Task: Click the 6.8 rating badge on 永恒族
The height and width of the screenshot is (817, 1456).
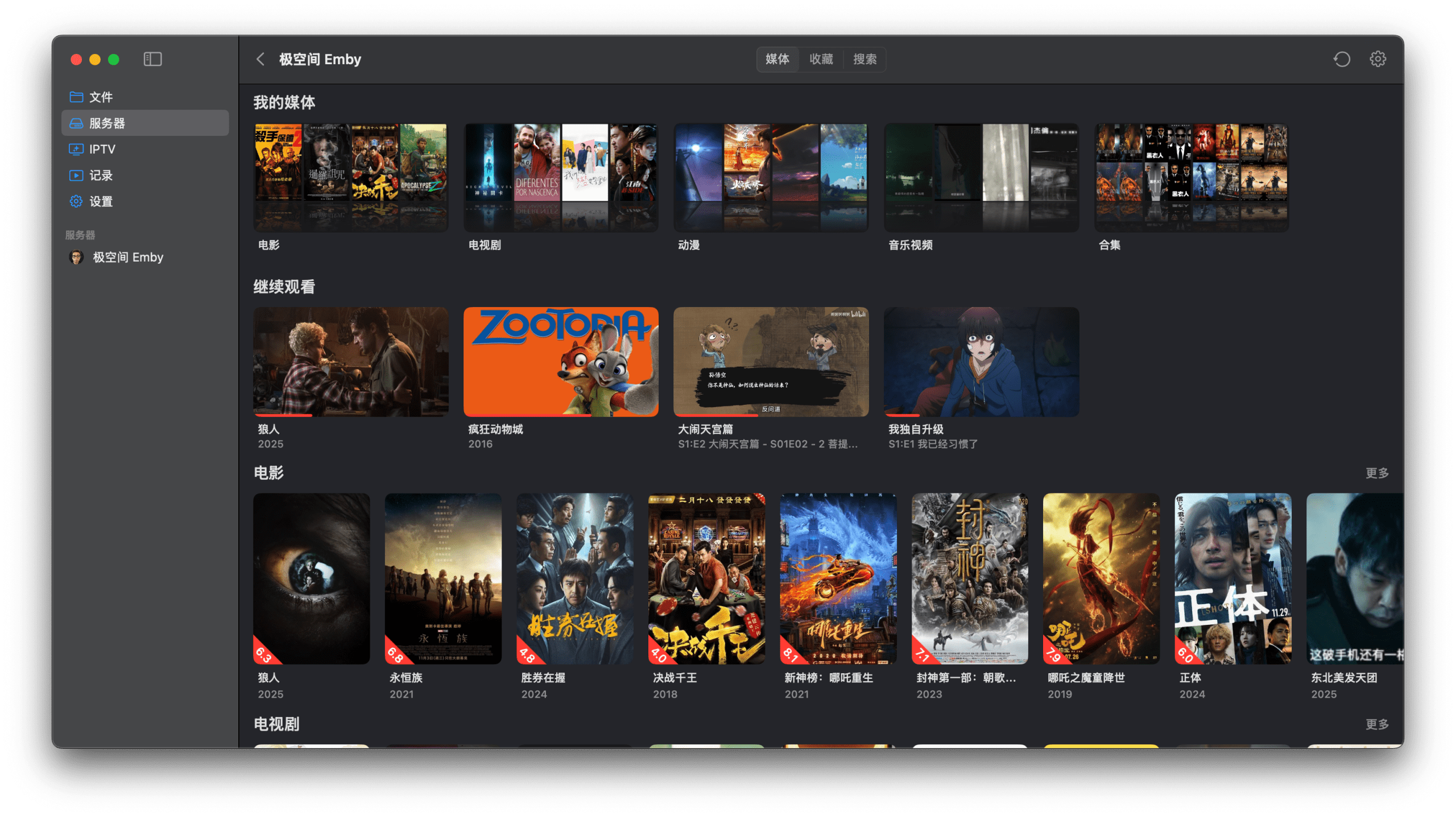Action: pyautogui.click(x=396, y=654)
